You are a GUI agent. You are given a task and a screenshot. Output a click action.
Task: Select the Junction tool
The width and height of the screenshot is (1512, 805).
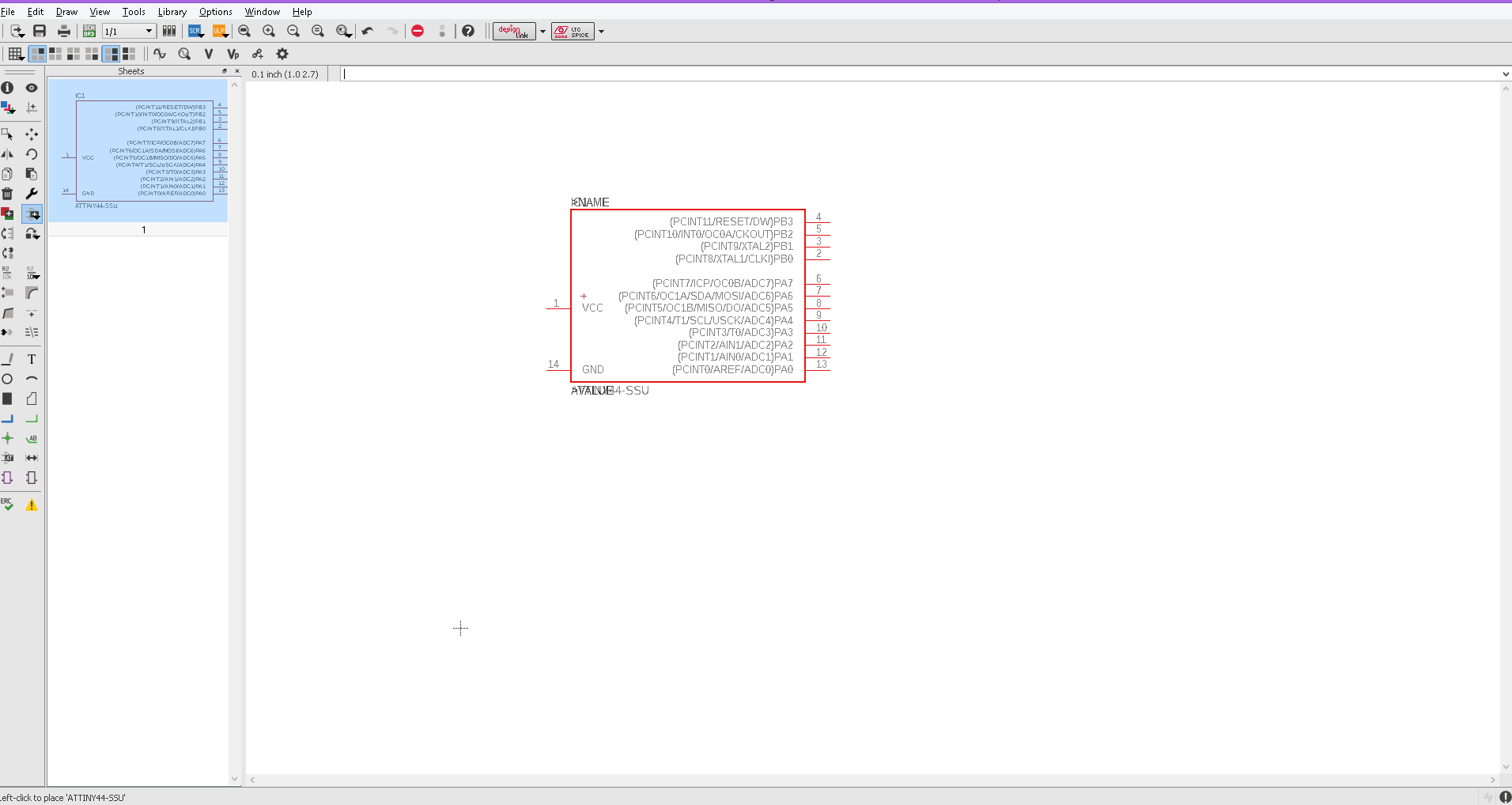(8, 438)
